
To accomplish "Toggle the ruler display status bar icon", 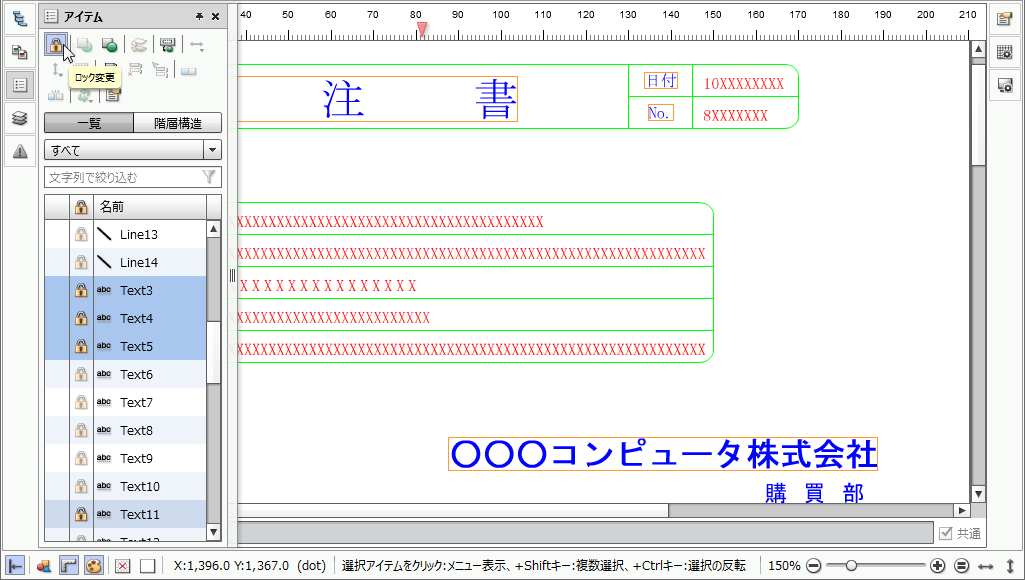I will [x=69, y=566].
